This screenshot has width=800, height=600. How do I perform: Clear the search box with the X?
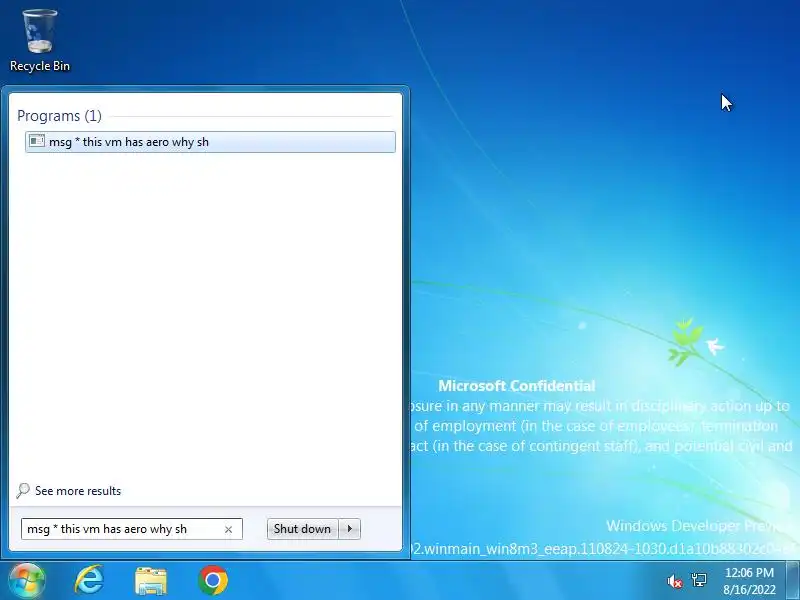pos(229,530)
